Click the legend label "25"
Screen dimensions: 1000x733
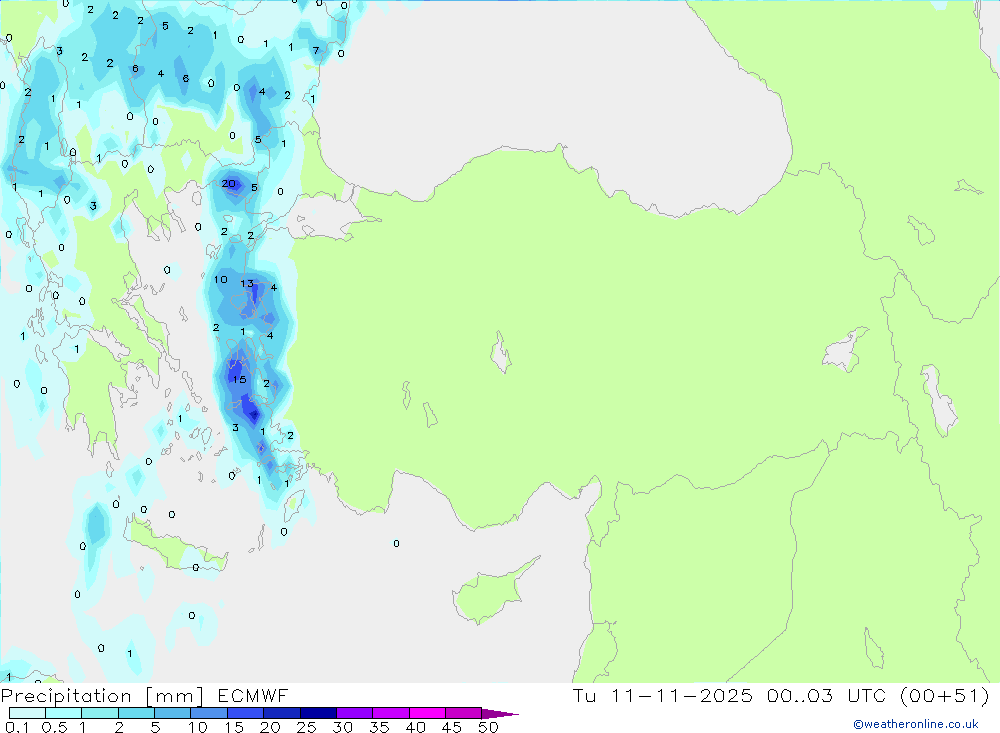(306, 727)
